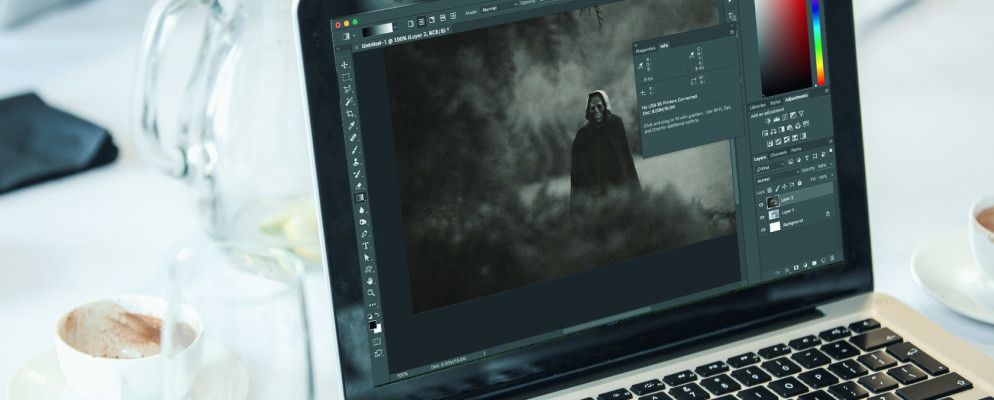Switch to the Libraries tab
The image size is (994, 400).
[x=757, y=106]
